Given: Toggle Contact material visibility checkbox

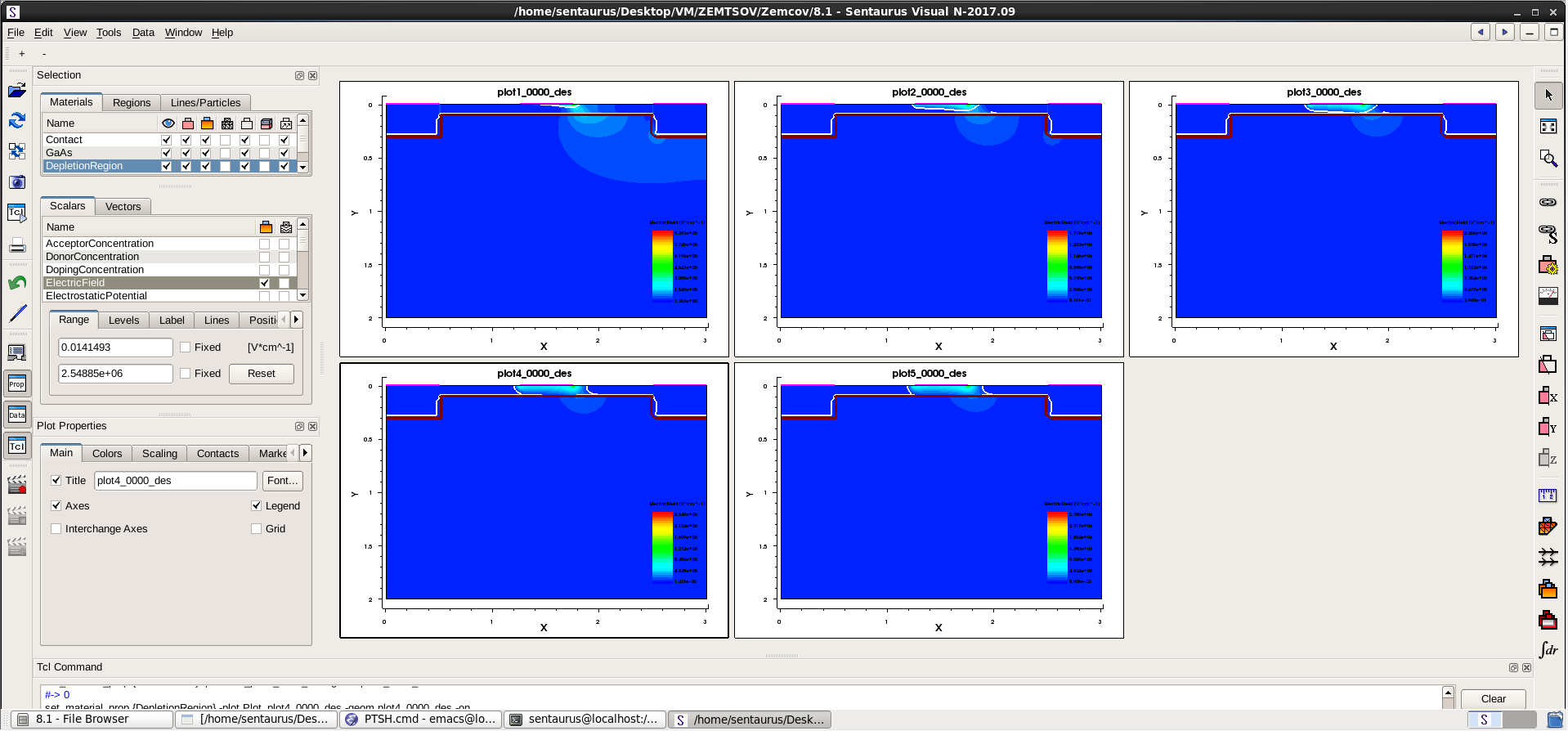Looking at the screenshot, I should 166,140.
